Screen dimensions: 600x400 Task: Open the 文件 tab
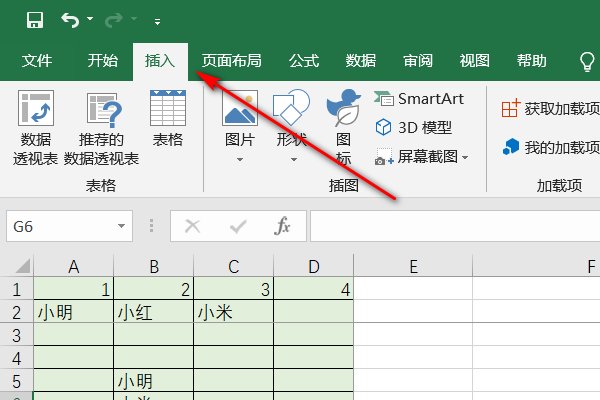point(37,60)
